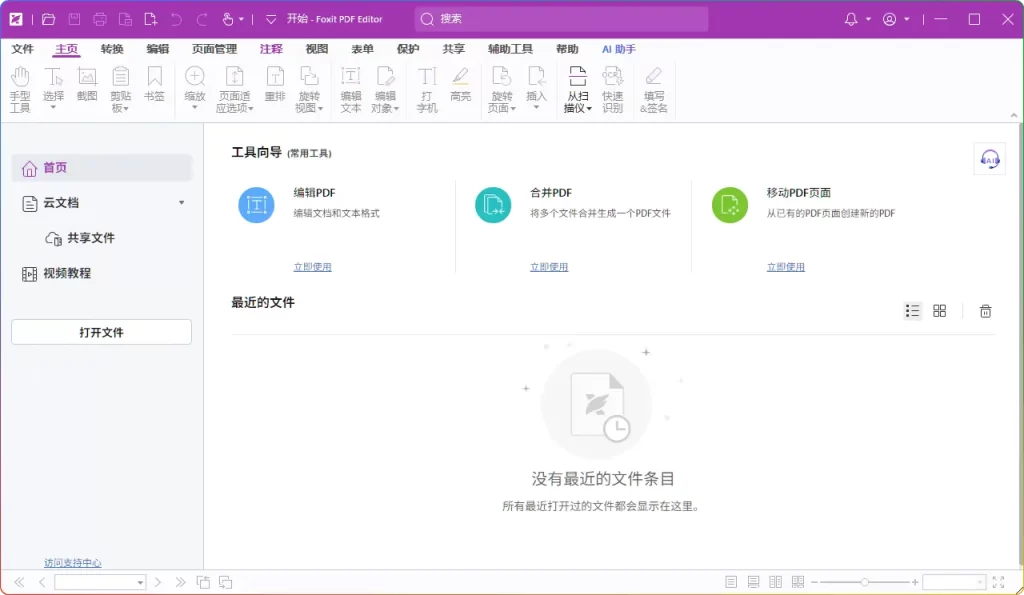Toggle full screen mode in status bar
The width and height of the screenshot is (1024, 595).
click(999, 582)
